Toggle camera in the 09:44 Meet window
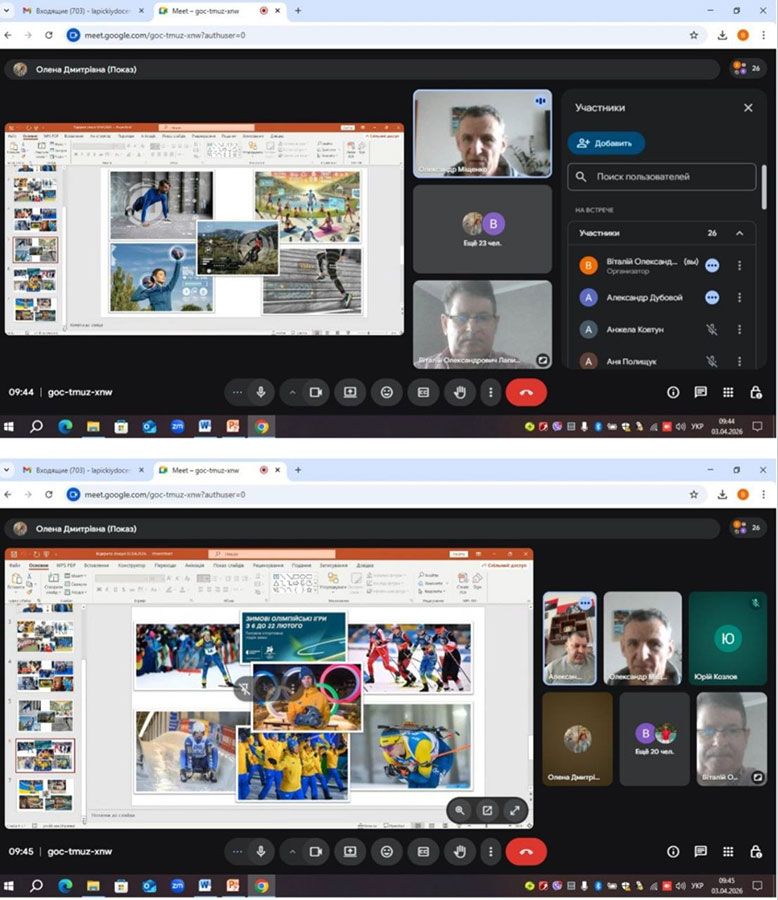 (315, 392)
